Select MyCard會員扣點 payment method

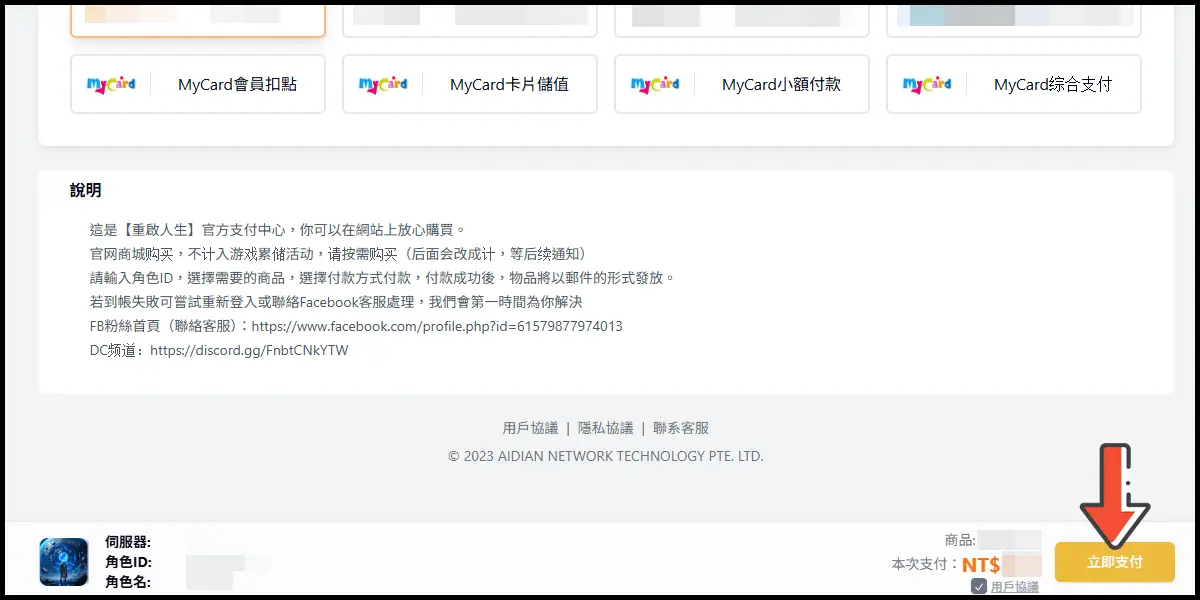198,85
